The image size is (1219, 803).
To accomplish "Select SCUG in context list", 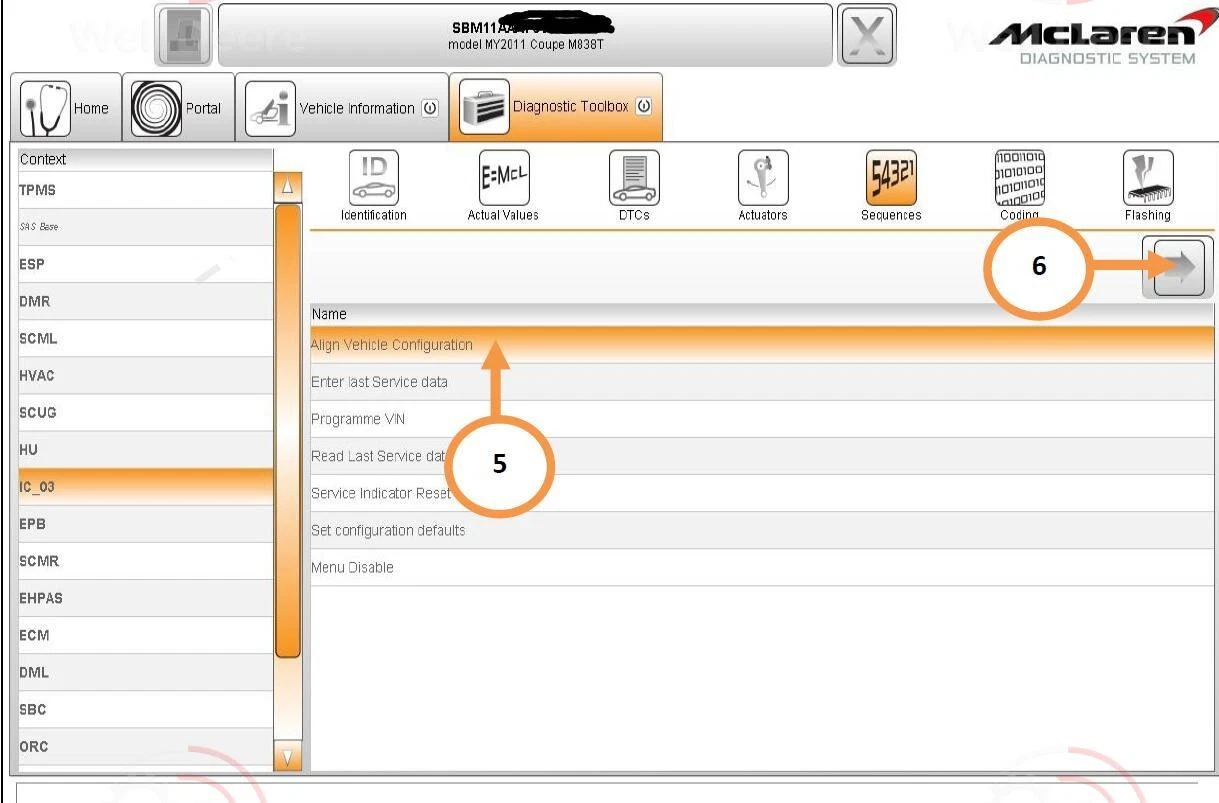I will (145, 413).
